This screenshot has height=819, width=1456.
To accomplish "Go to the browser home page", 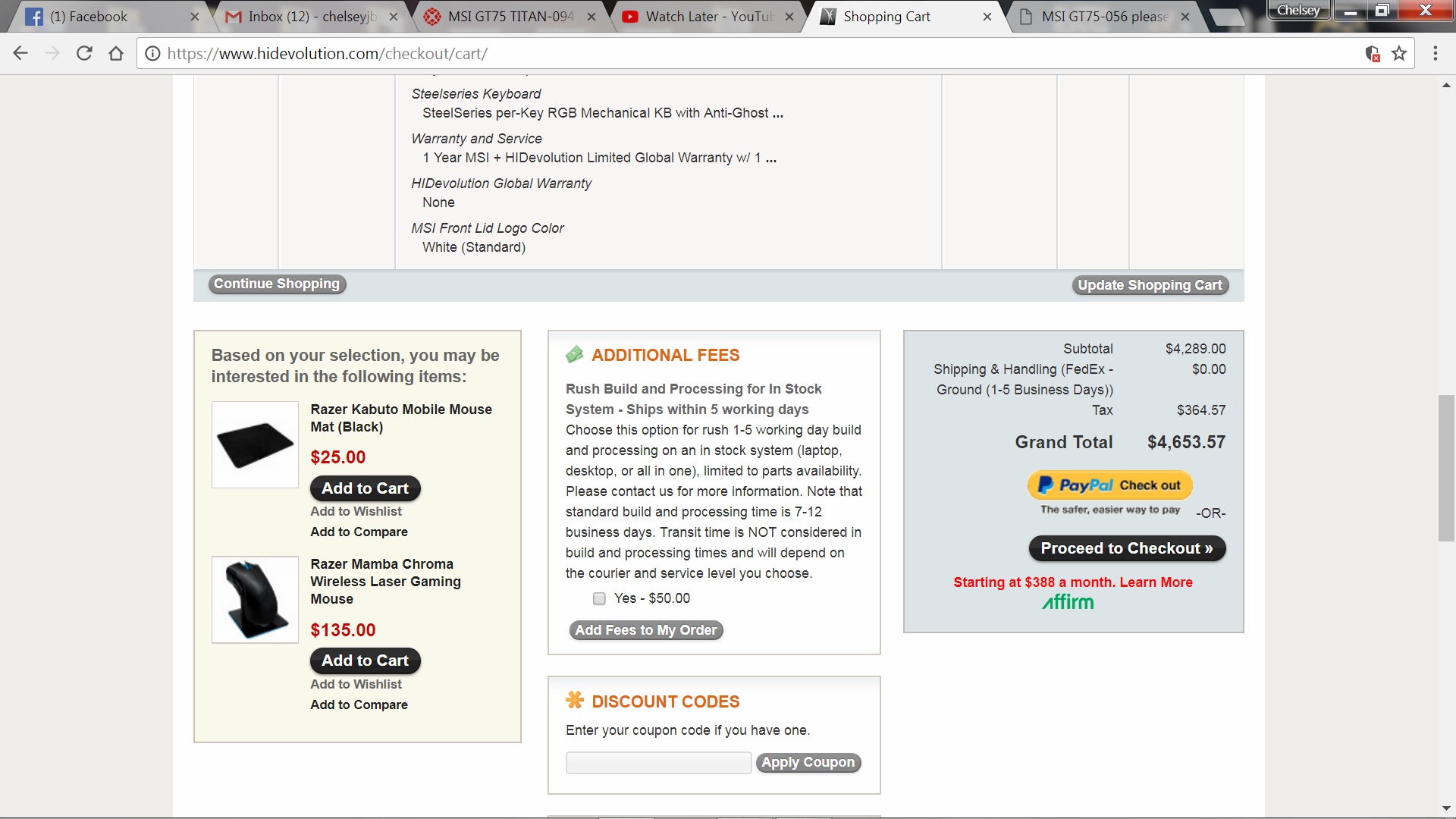I will tap(116, 53).
